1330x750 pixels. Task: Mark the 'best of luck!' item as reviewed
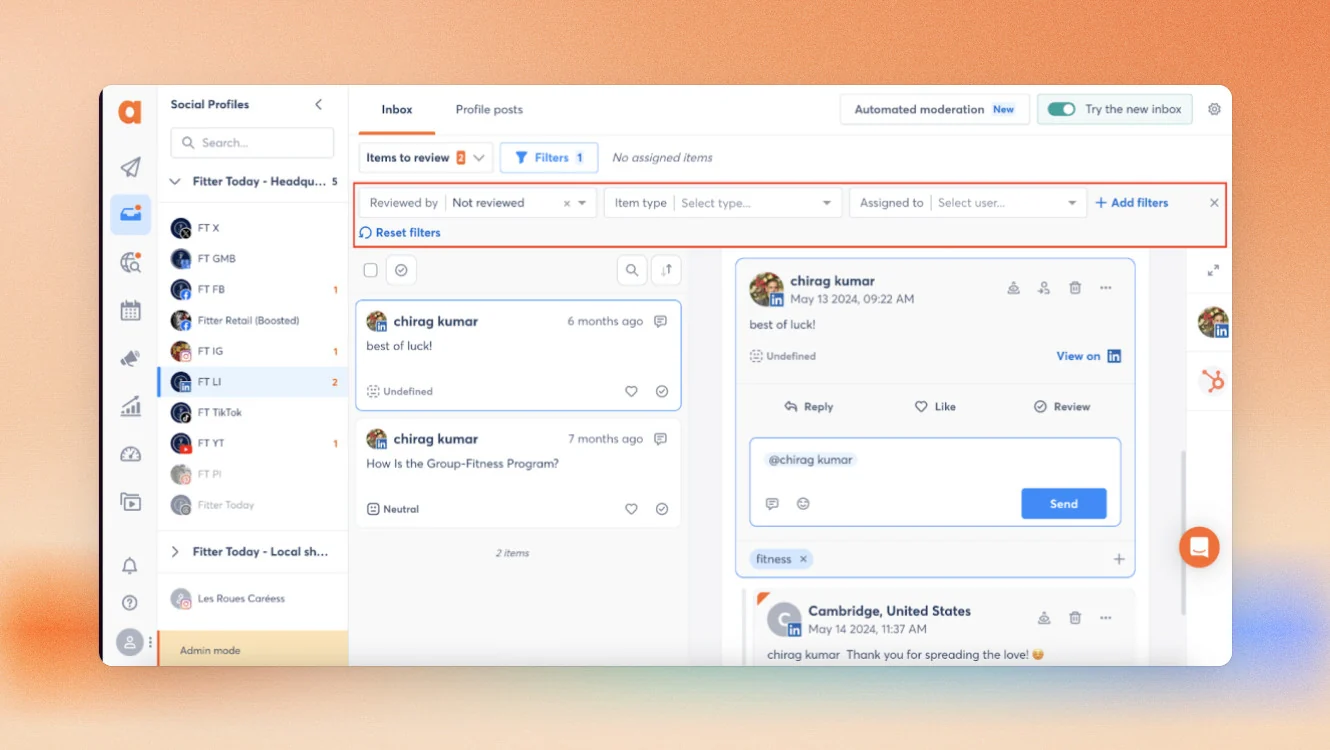[x=662, y=392]
